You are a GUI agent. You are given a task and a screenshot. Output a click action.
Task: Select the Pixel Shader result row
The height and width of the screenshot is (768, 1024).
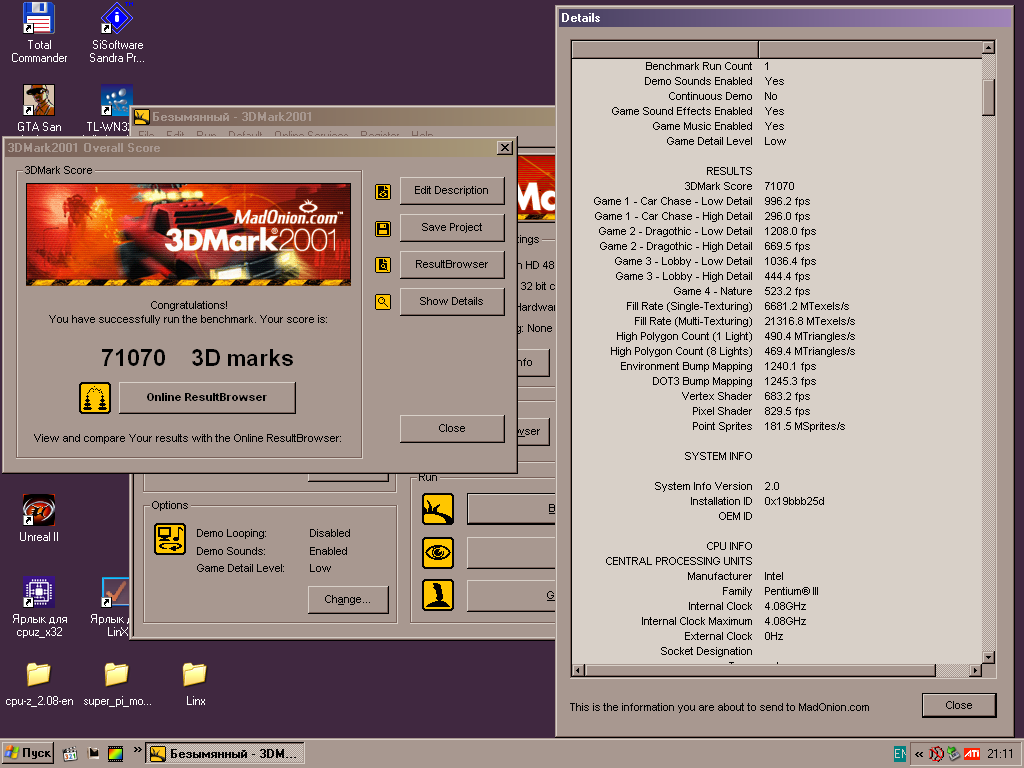[776, 411]
